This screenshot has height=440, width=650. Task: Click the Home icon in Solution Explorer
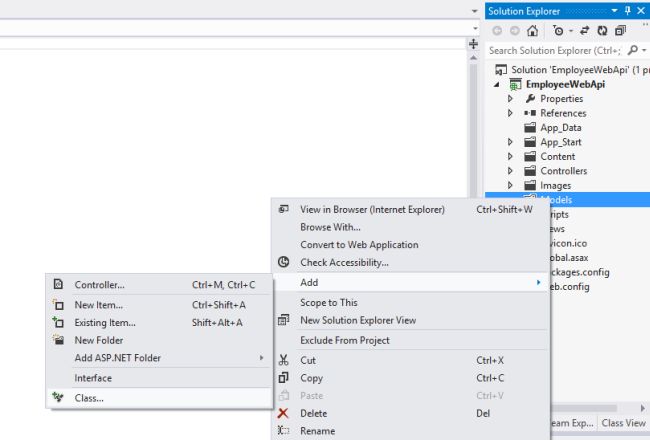[532, 31]
